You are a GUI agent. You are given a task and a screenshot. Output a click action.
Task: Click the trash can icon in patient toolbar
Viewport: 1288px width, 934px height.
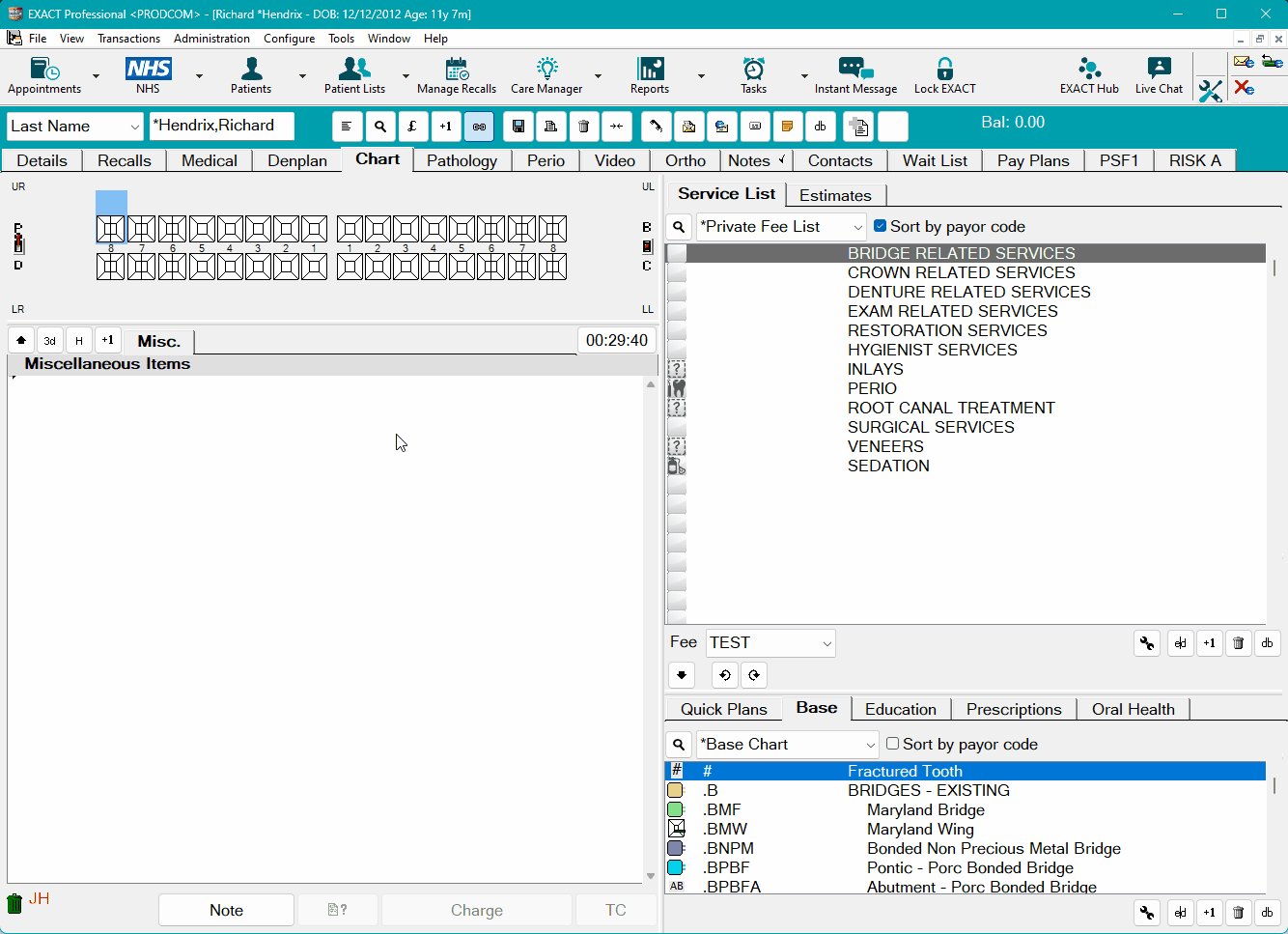tap(584, 127)
